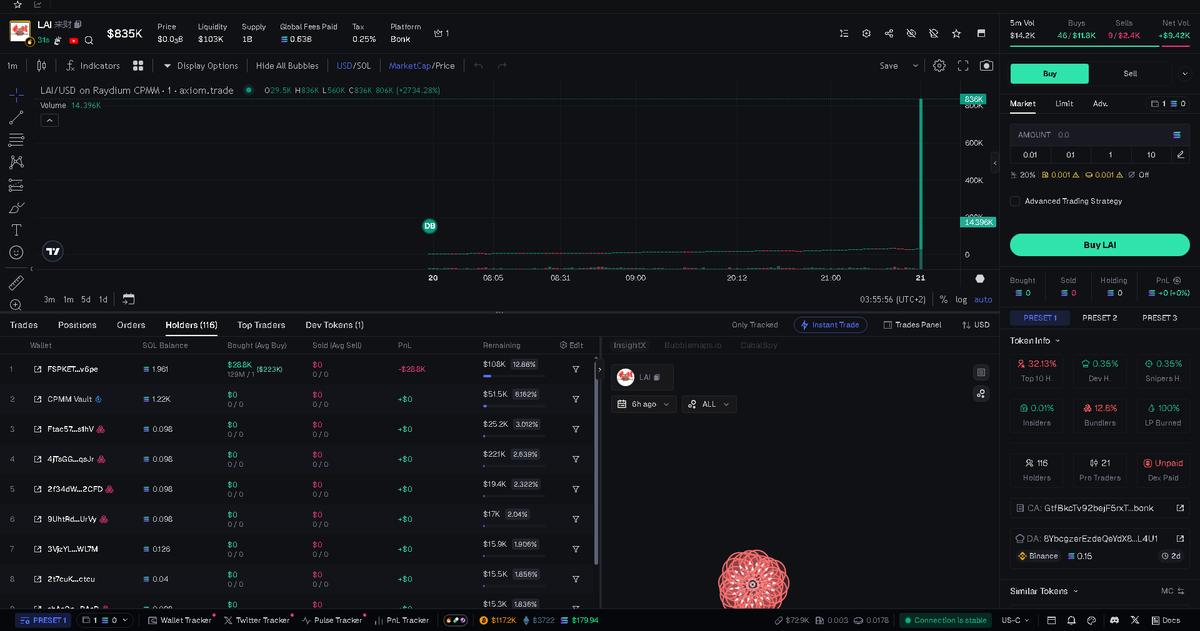Switch chart between MarketCap and Price
Screen dimensions: 1200x631
click(422, 66)
